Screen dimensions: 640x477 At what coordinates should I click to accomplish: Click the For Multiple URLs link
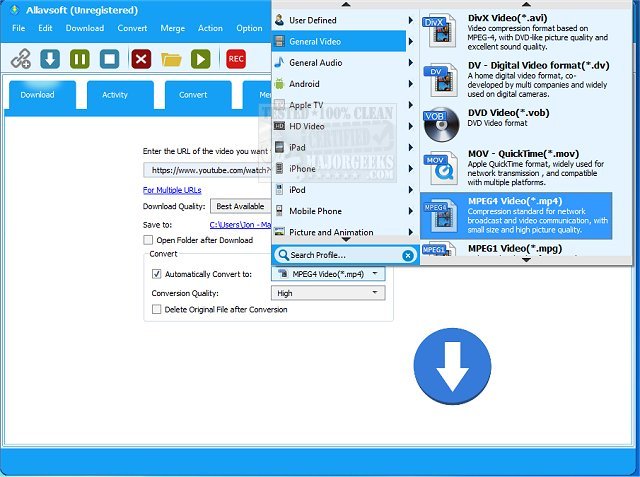pos(172,190)
